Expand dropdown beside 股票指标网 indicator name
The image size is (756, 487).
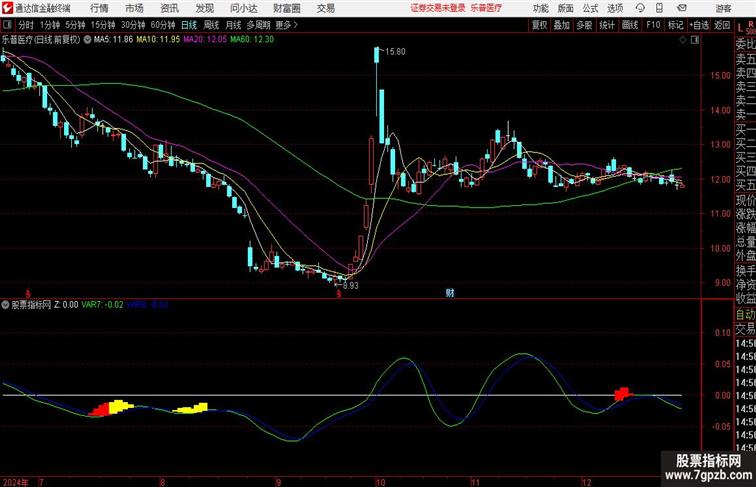pos(5,305)
